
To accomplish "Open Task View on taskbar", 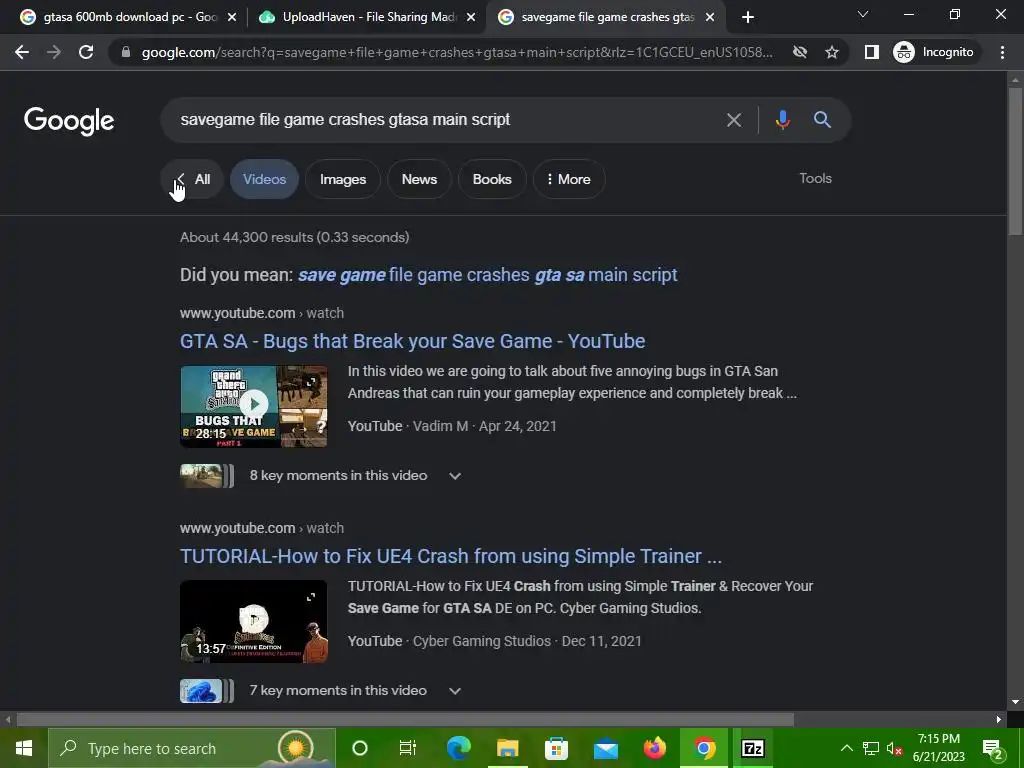I will click(x=408, y=748).
